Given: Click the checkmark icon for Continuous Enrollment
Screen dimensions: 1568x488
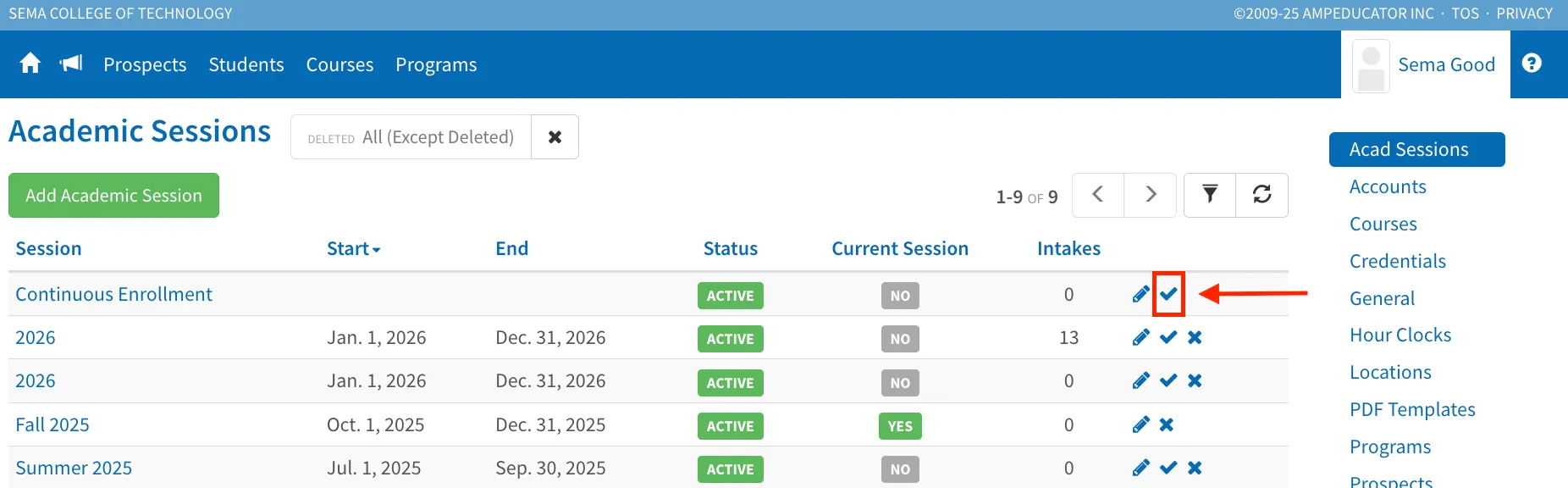Looking at the screenshot, I should (x=1168, y=294).
